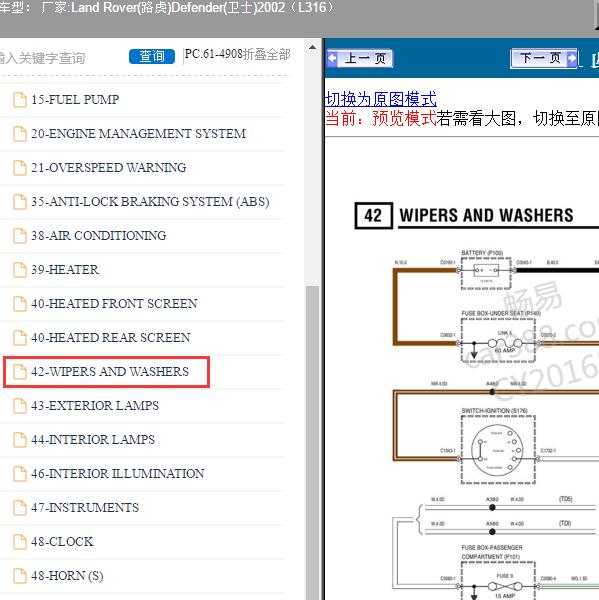Click the document icon beside 48-HORN (S)
599x600 pixels.
[20, 576]
